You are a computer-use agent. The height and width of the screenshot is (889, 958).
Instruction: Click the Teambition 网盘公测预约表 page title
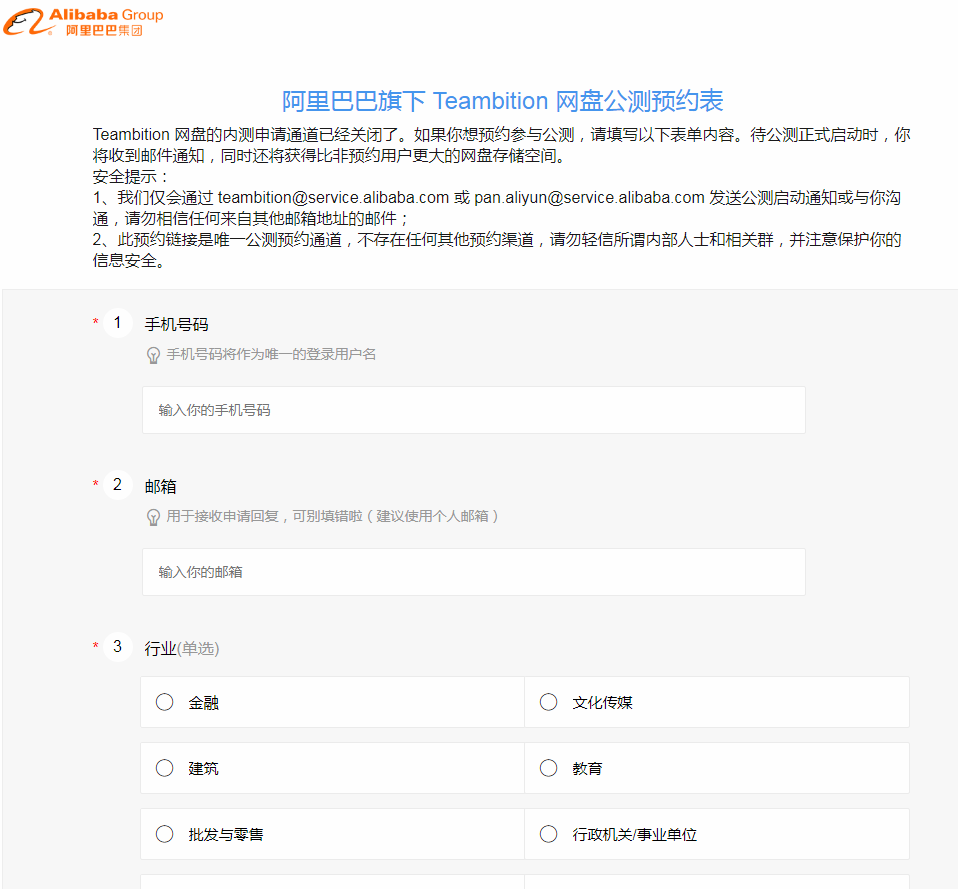tap(502, 101)
